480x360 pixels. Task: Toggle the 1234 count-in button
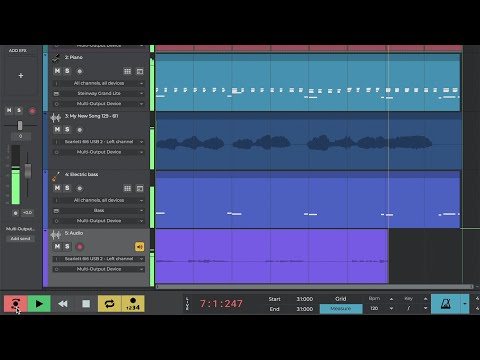(x=133, y=304)
